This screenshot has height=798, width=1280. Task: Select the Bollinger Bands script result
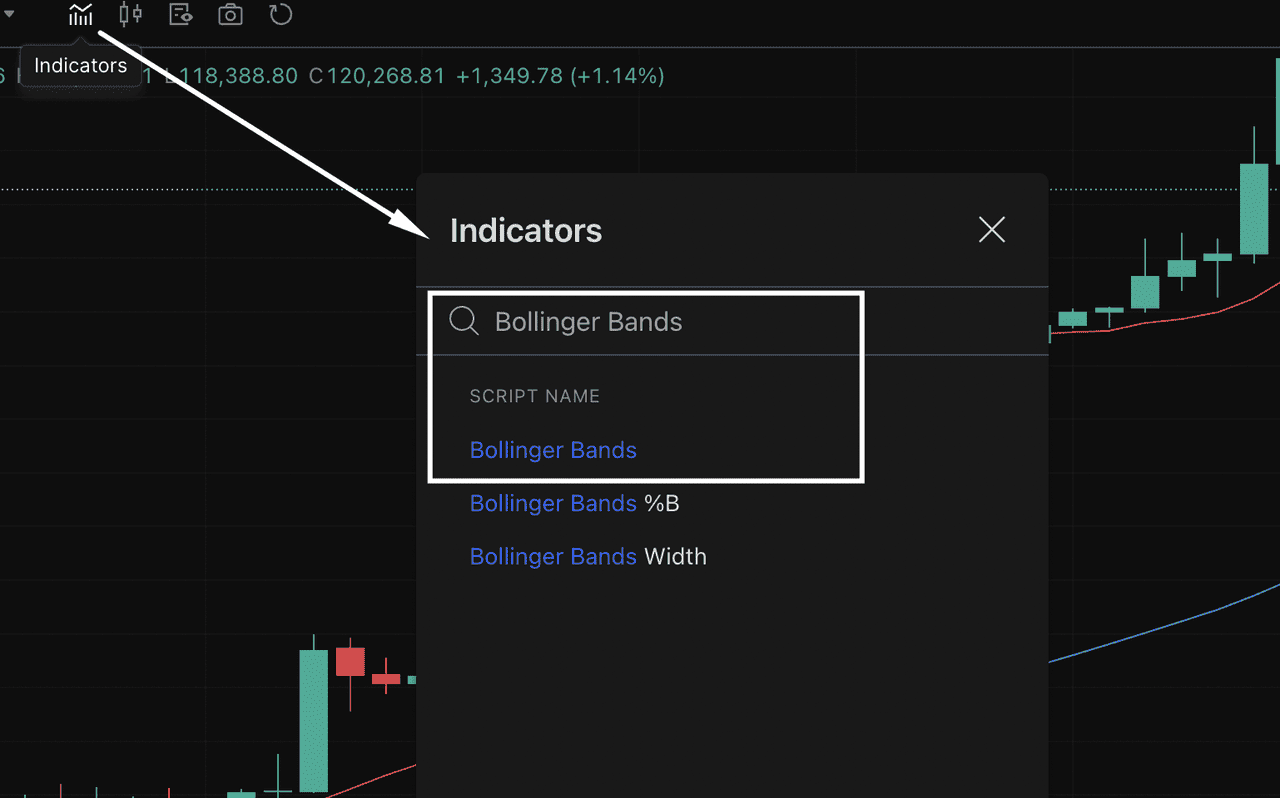point(553,450)
